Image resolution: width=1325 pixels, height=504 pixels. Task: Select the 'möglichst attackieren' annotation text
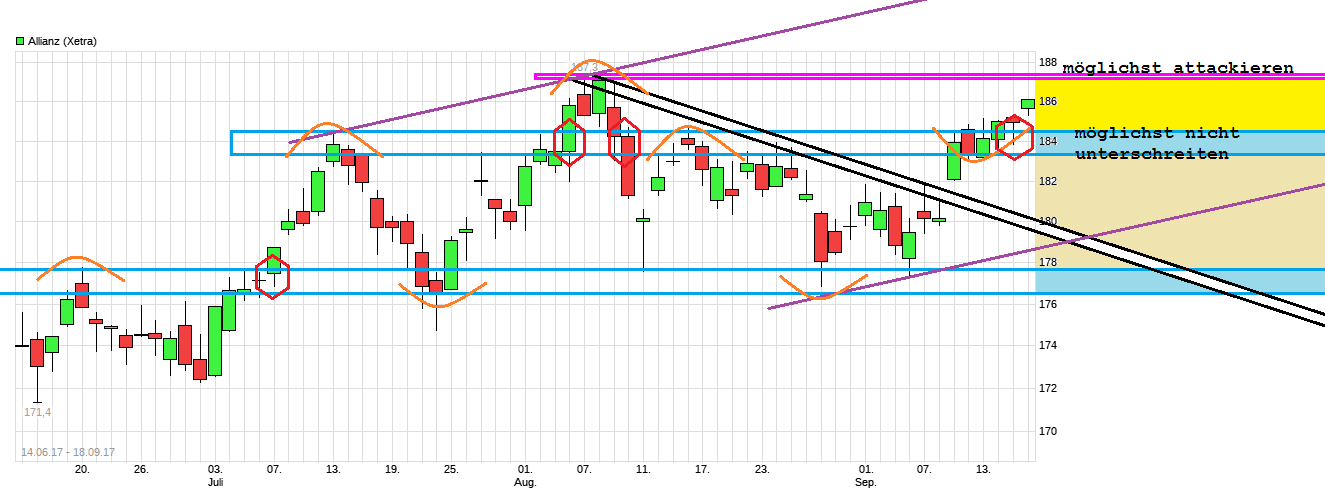(x=1177, y=68)
